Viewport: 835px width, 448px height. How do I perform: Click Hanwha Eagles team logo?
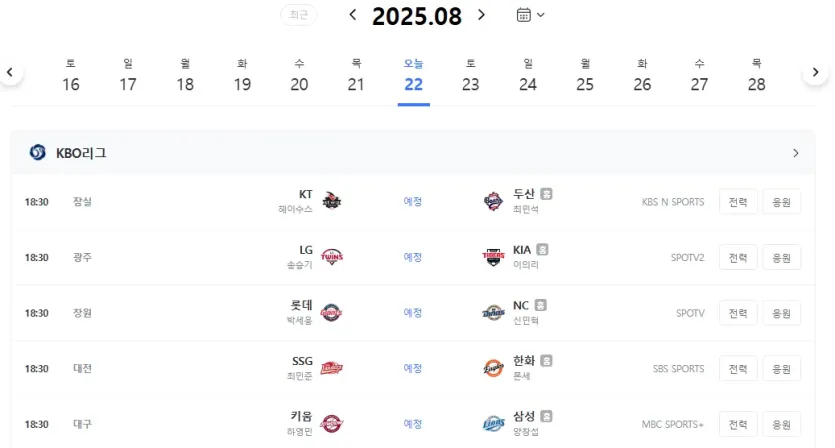click(x=493, y=368)
